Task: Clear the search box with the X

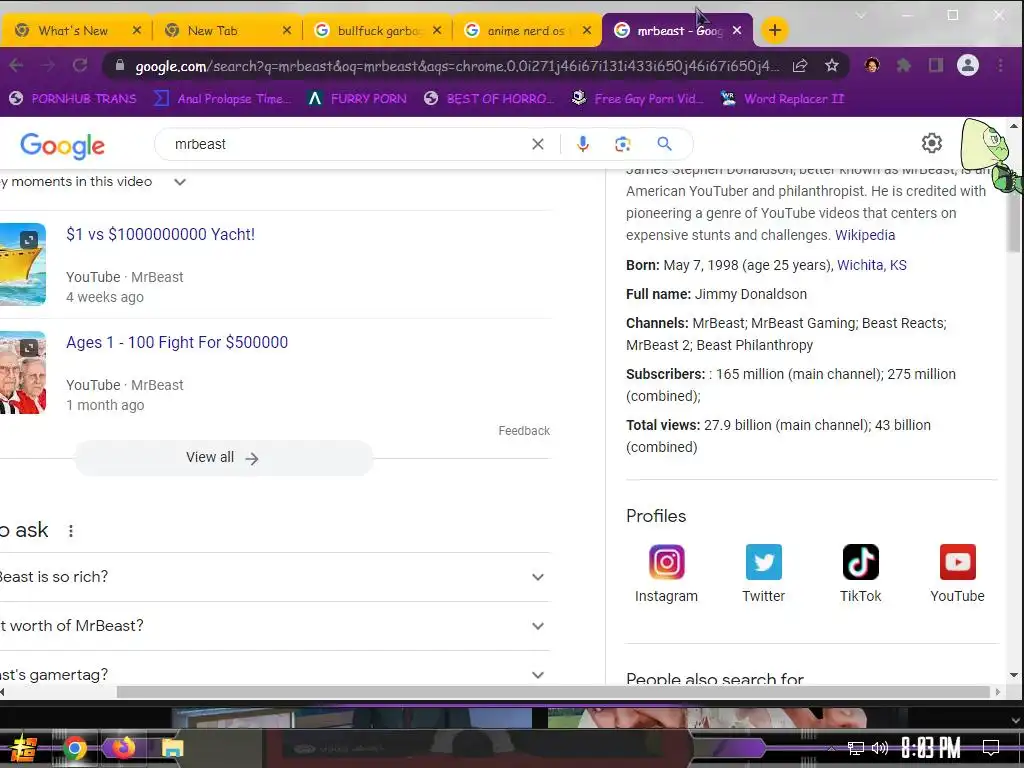Action: [x=538, y=144]
